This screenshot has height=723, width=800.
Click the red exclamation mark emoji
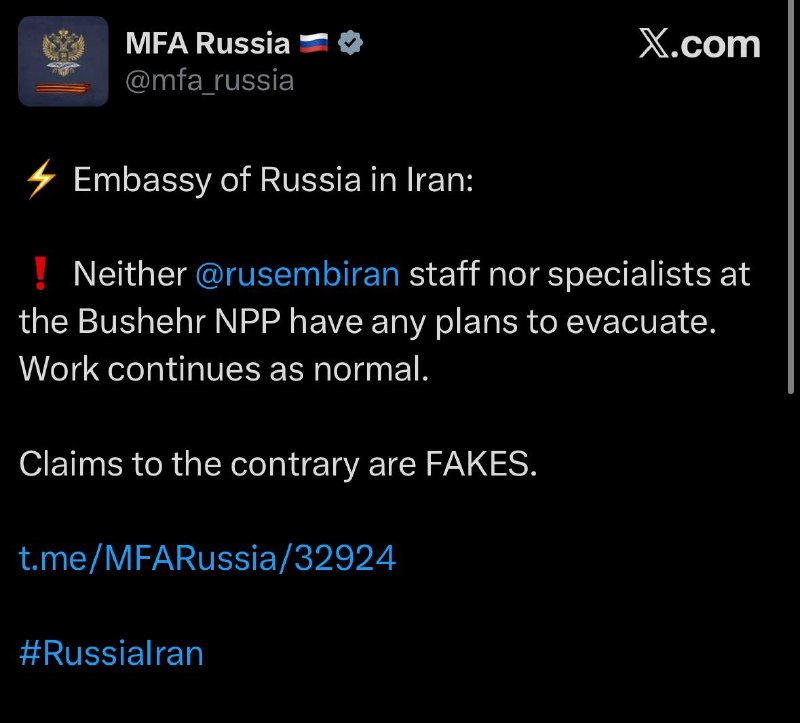coord(40,273)
